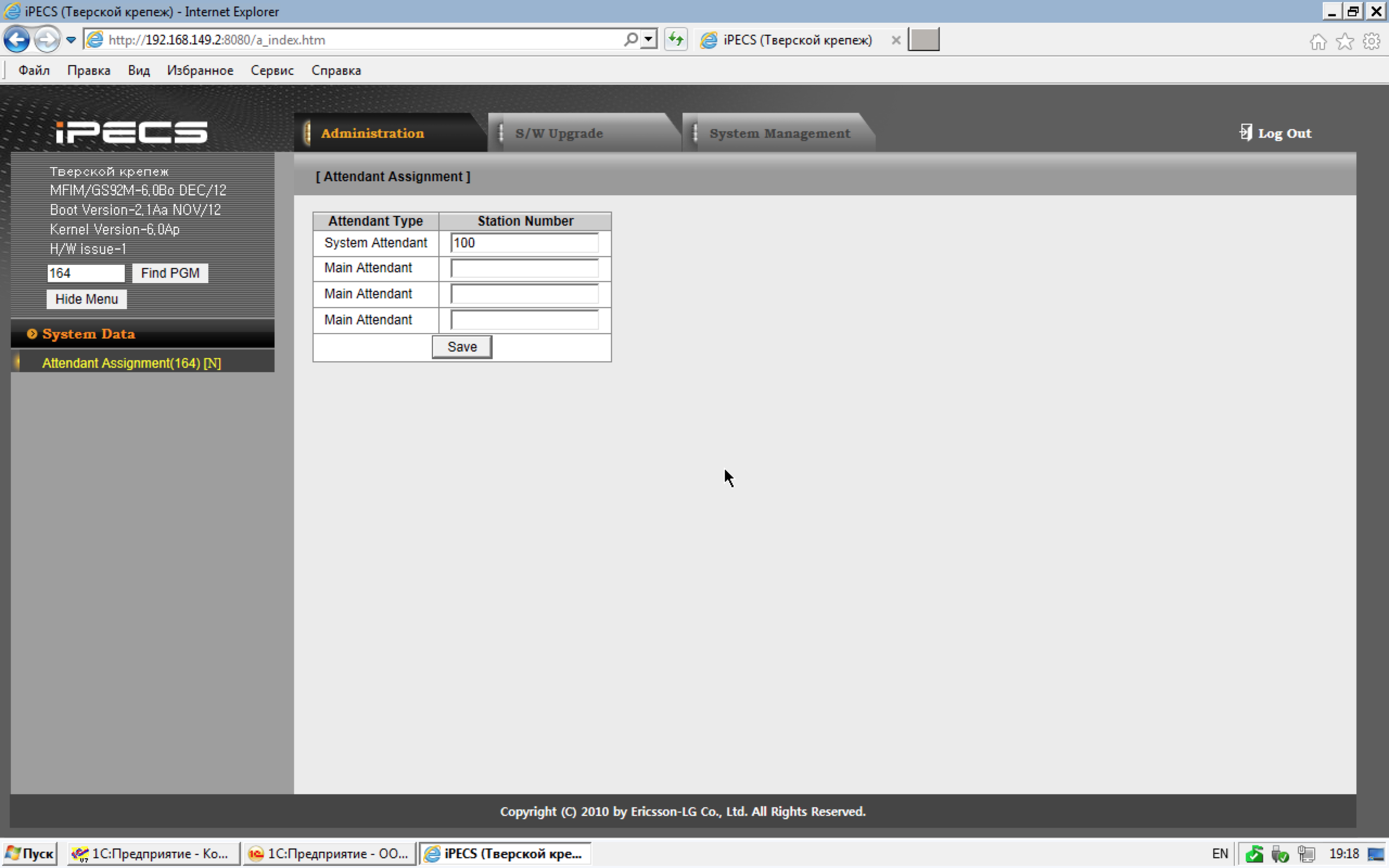Open the Пуск start button
The width and height of the screenshot is (1389, 868).
pyautogui.click(x=31, y=854)
